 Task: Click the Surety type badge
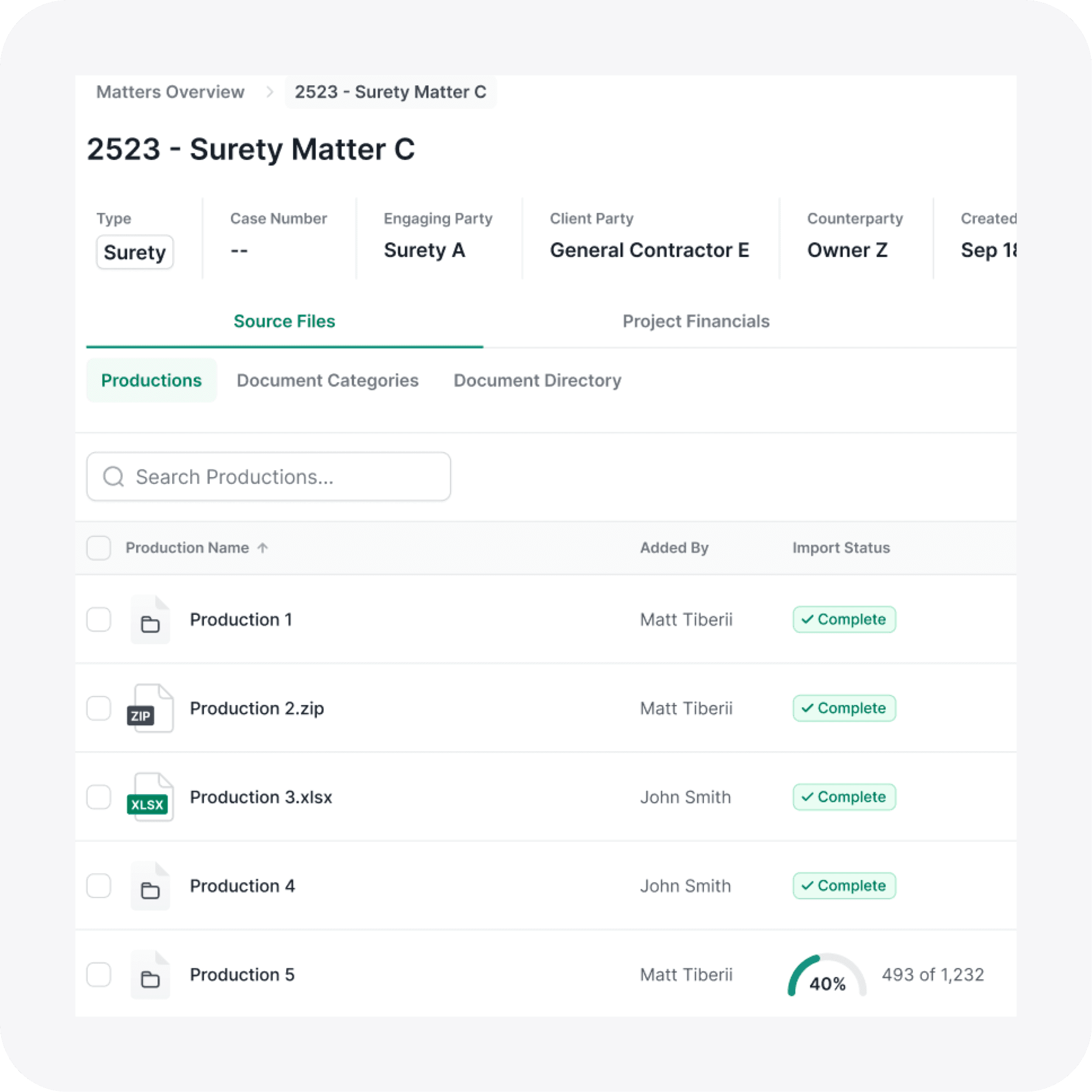click(x=134, y=252)
